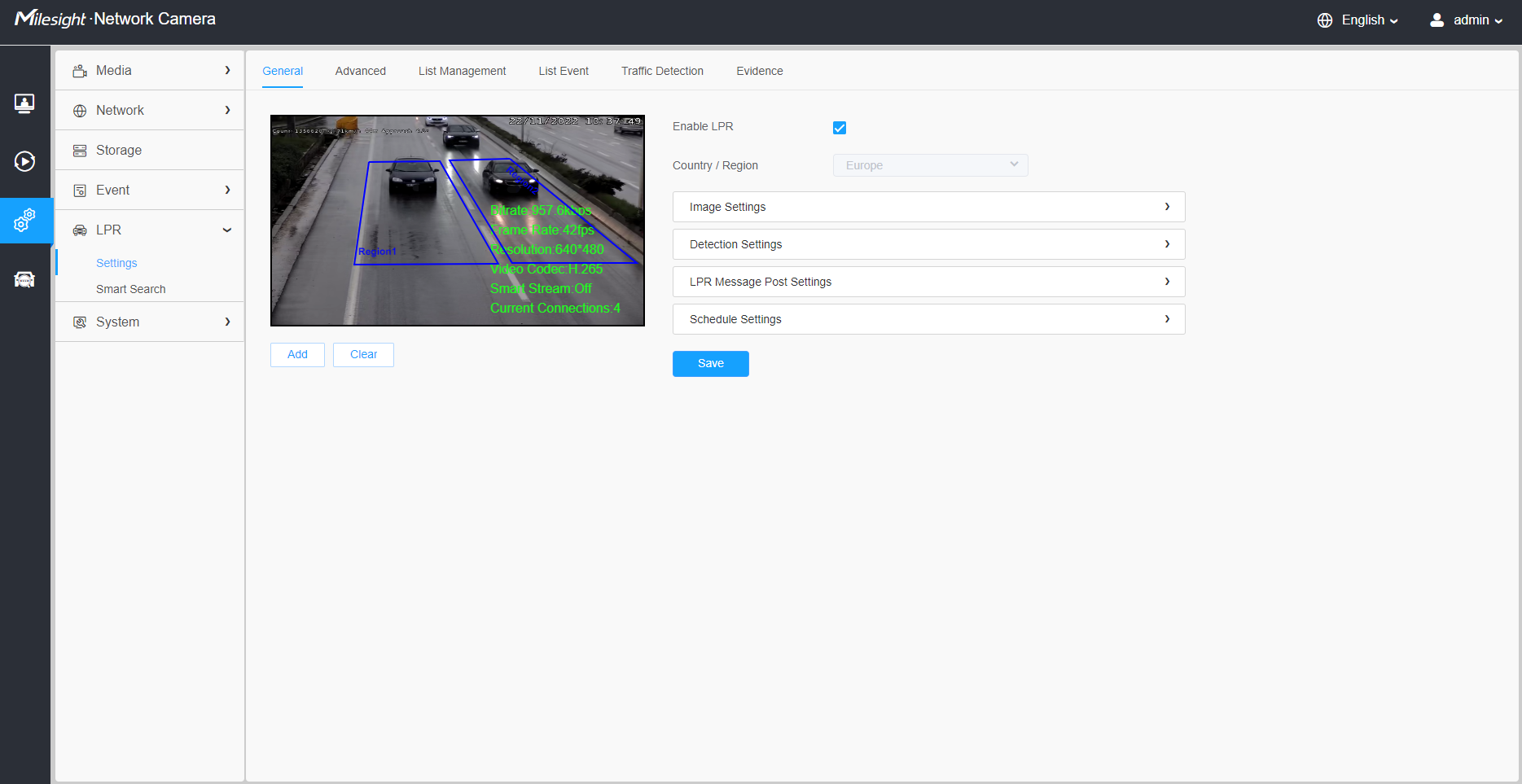Open the admin account dropdown
The width and height of the screenshot is (1522, 784).
point(1478,20)
